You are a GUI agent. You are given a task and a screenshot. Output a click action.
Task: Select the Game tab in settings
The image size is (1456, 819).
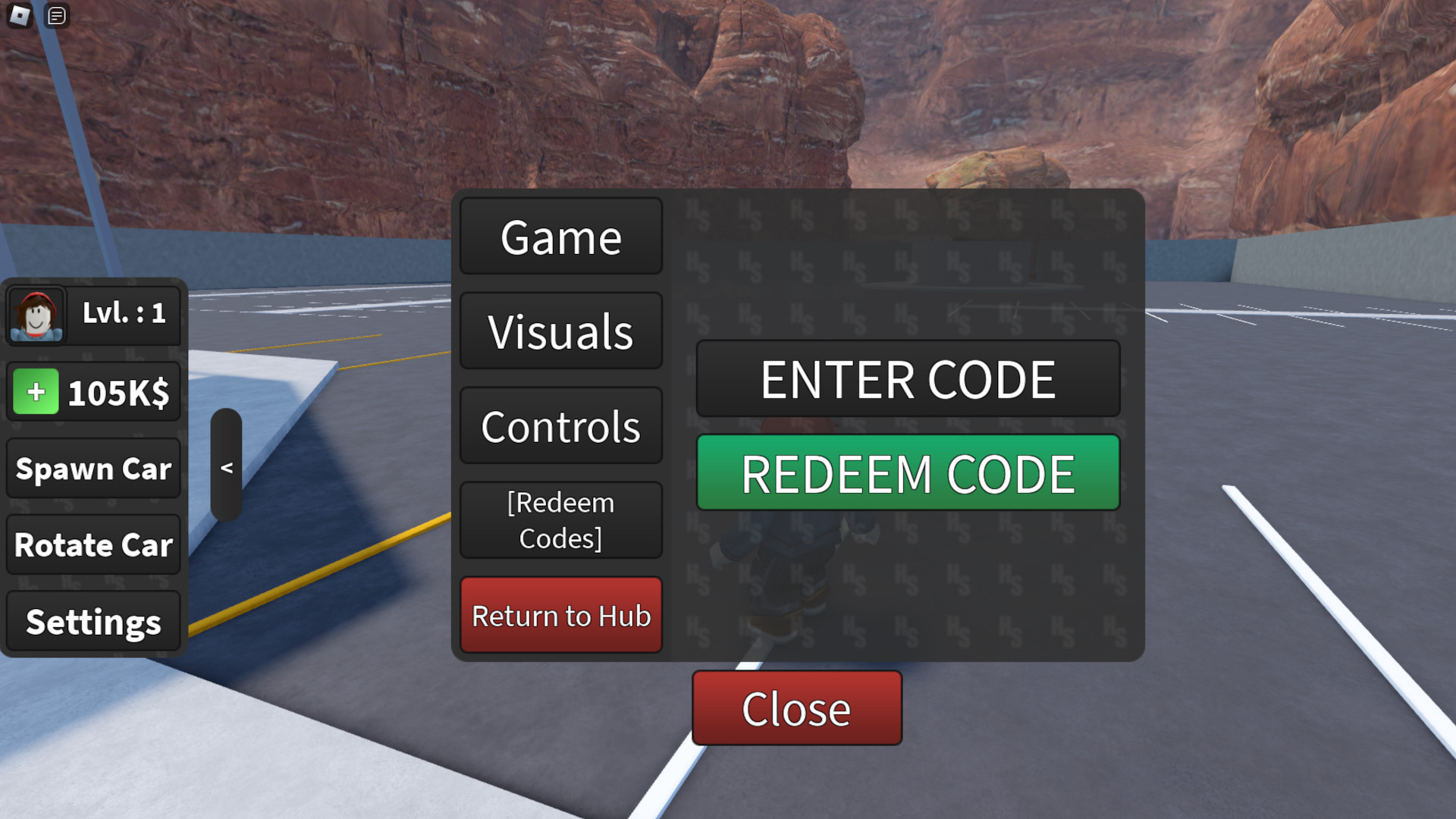[x=560, y=236]
